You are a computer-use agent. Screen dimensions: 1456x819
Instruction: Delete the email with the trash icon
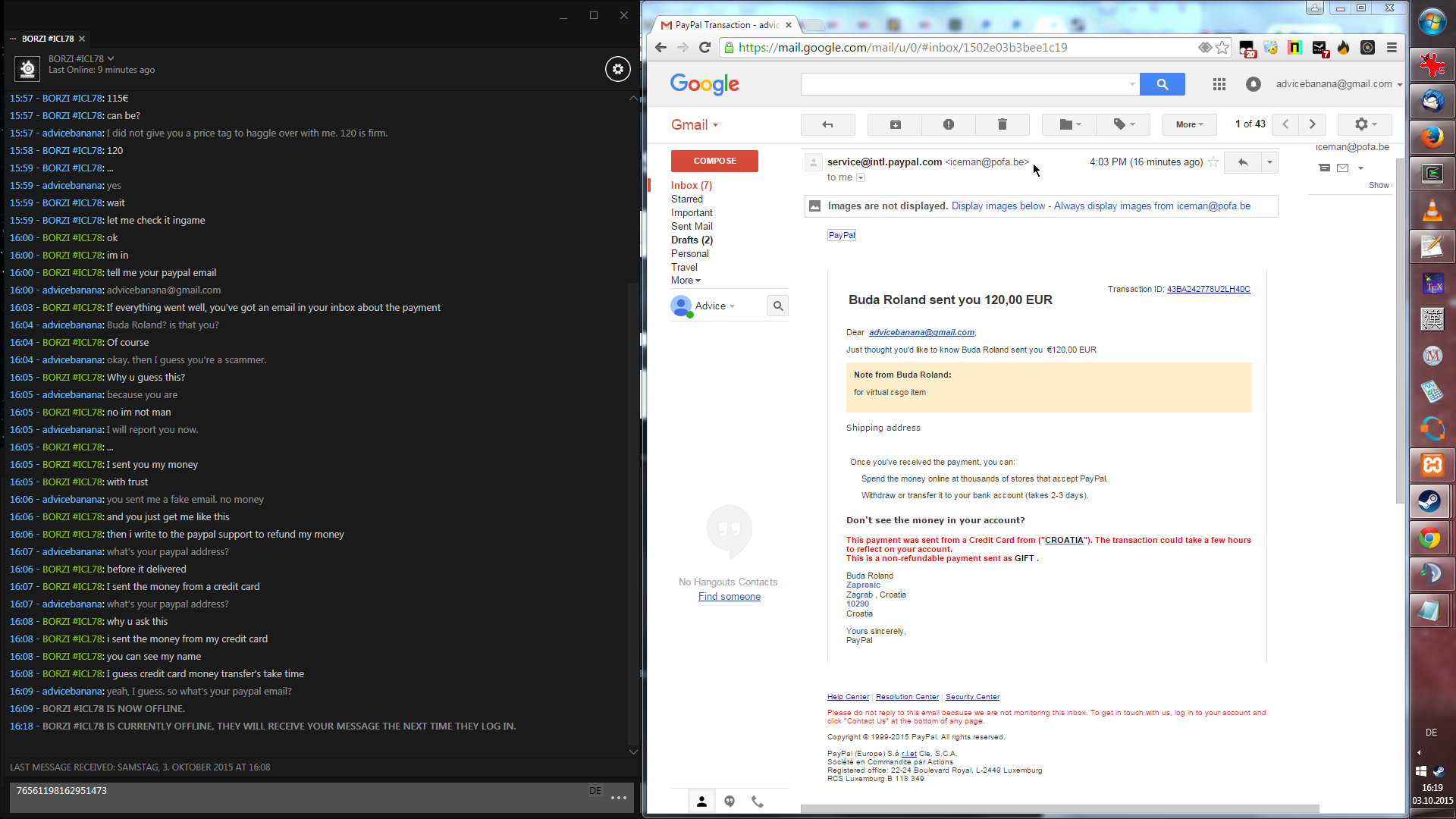click(1002, 124)
